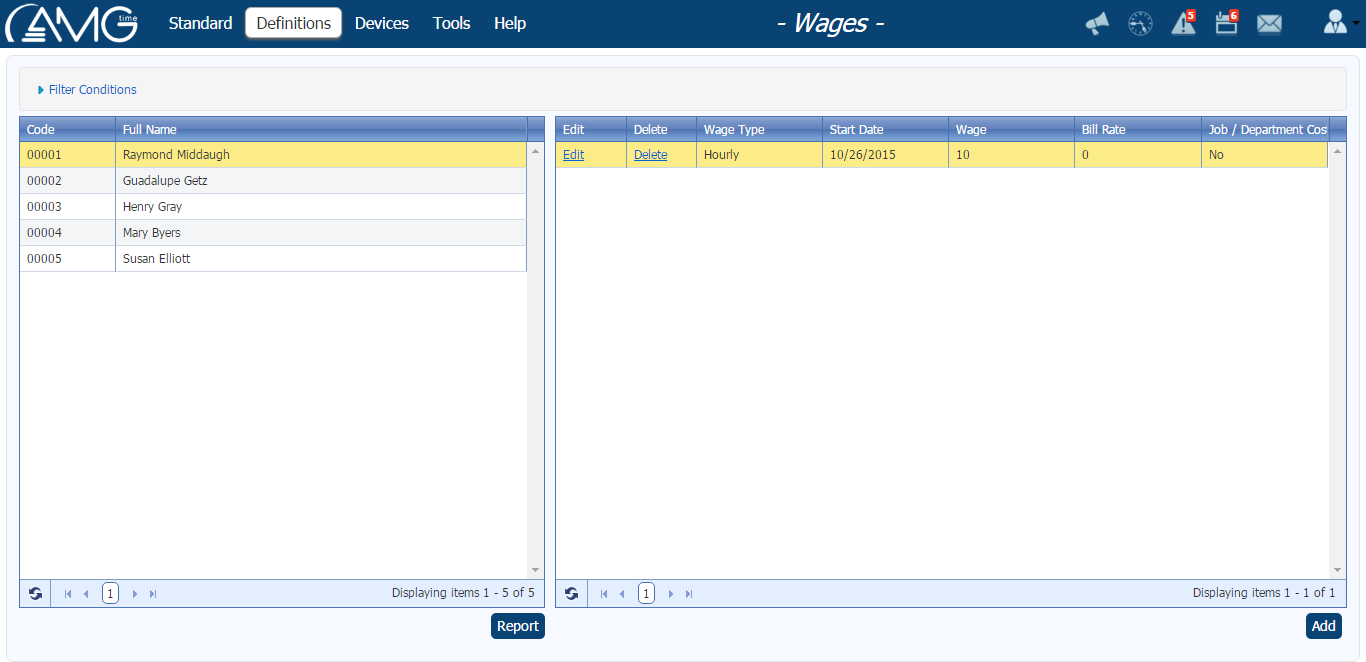Click the Hourly wage type cell
This screenshot has width=1366, height=662.
[x=759, y=155]
